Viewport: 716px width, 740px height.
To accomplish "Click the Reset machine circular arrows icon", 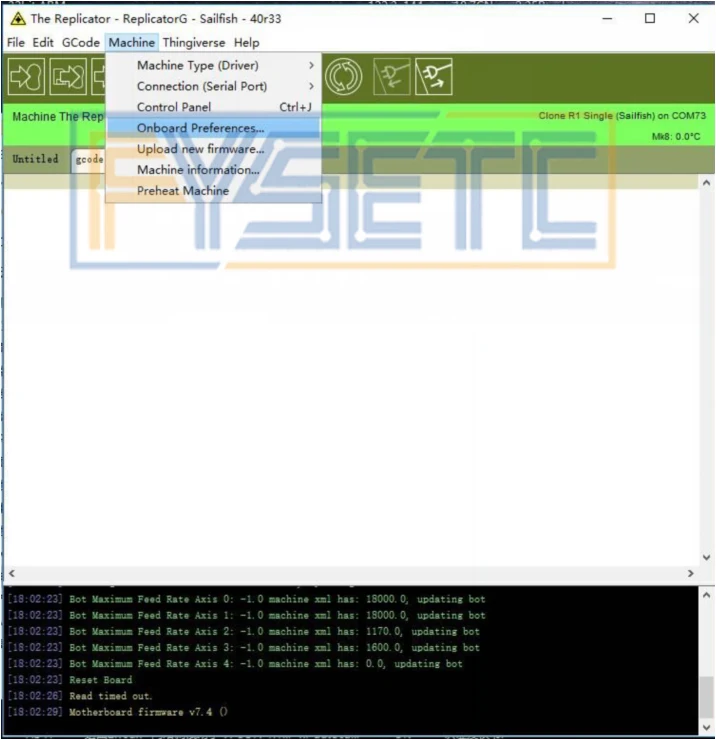I will click(x=344, y=76).
